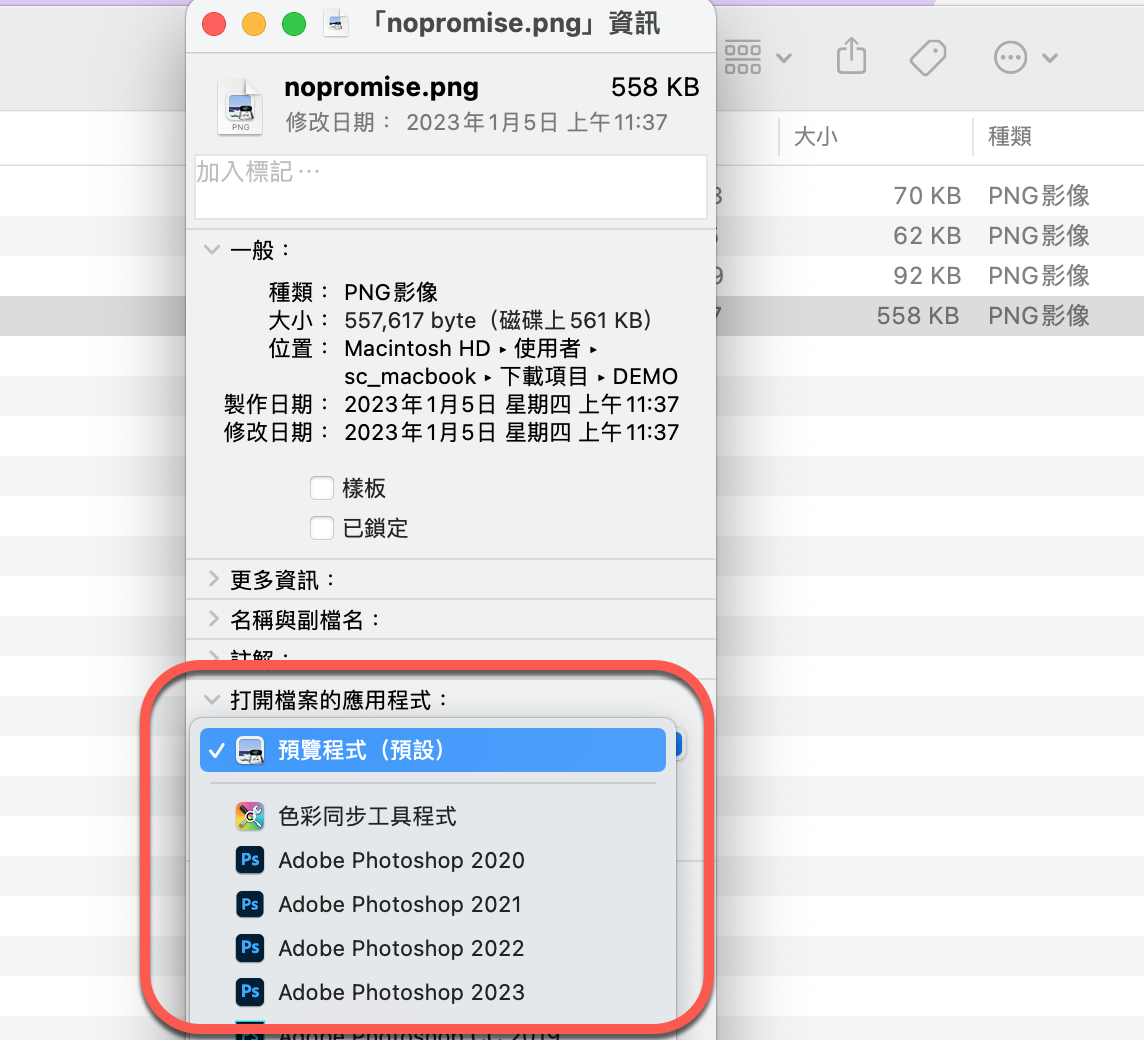The height and width of the screenshot is (1040, 1144).
Task: Click the Photoshop 2022 Ps icon
Action: 250,947
